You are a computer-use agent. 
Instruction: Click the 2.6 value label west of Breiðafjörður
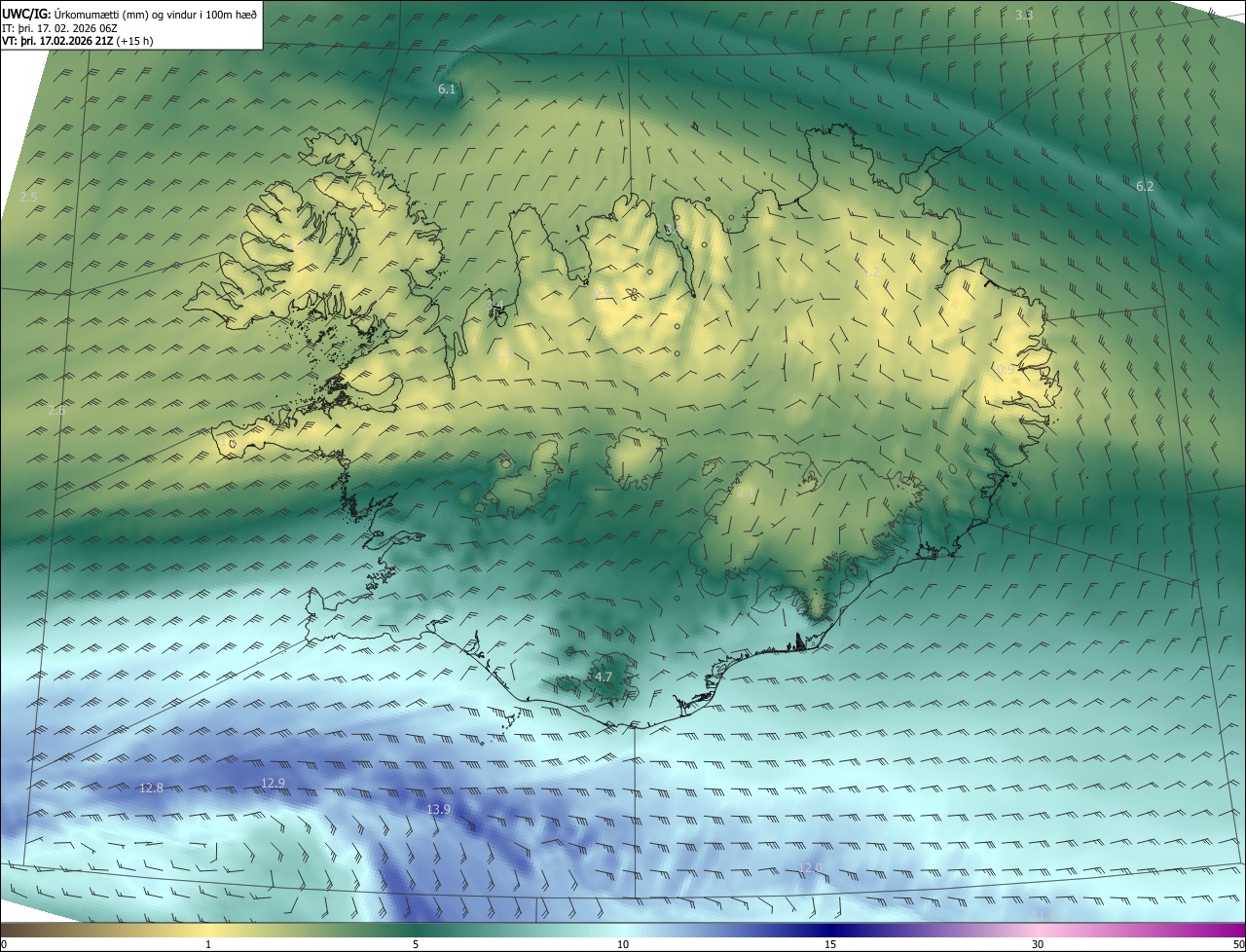pos(56,410)
